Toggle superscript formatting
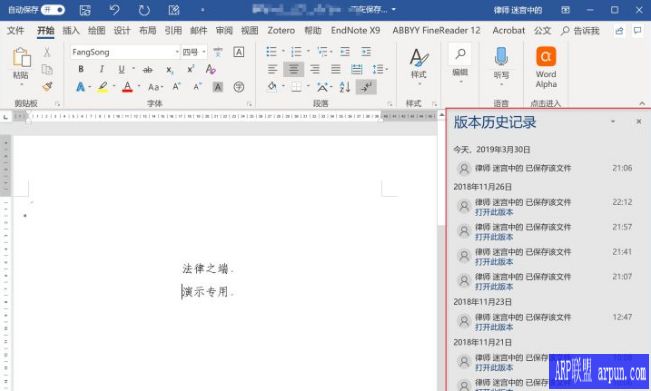The width and height of the screenshot is (651, 391). [191, 69]
